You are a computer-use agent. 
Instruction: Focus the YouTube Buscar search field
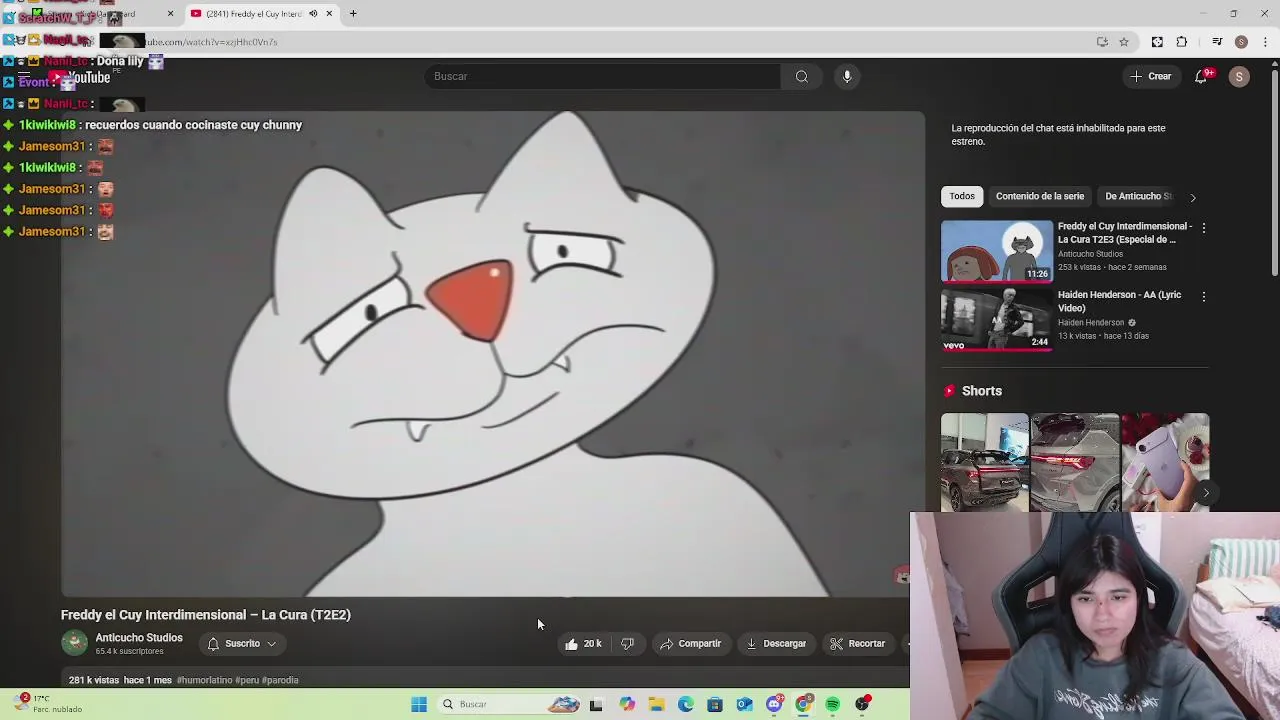click(x=603, y=76)
